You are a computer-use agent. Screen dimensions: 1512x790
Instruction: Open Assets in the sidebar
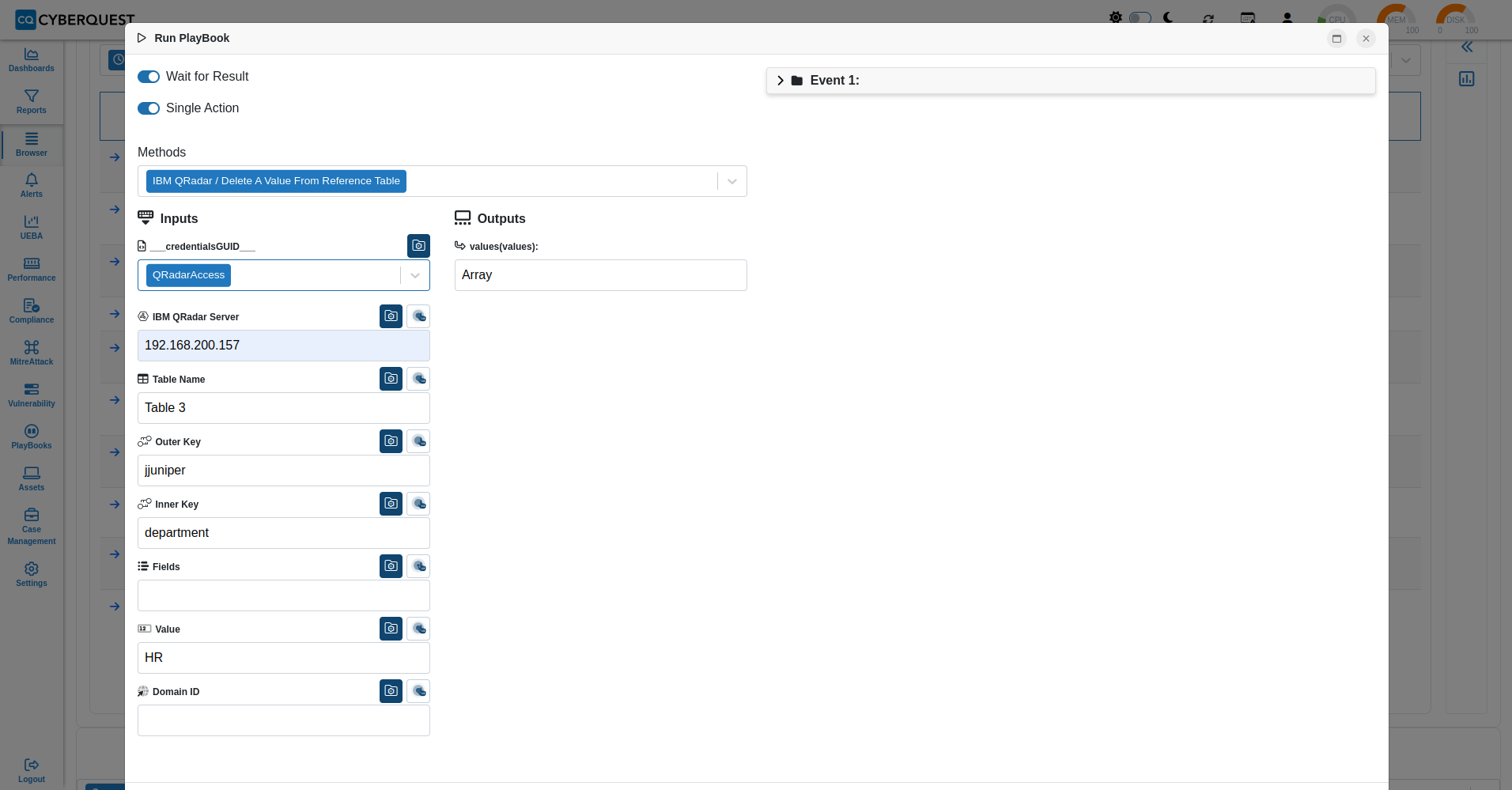click(32, 478)
